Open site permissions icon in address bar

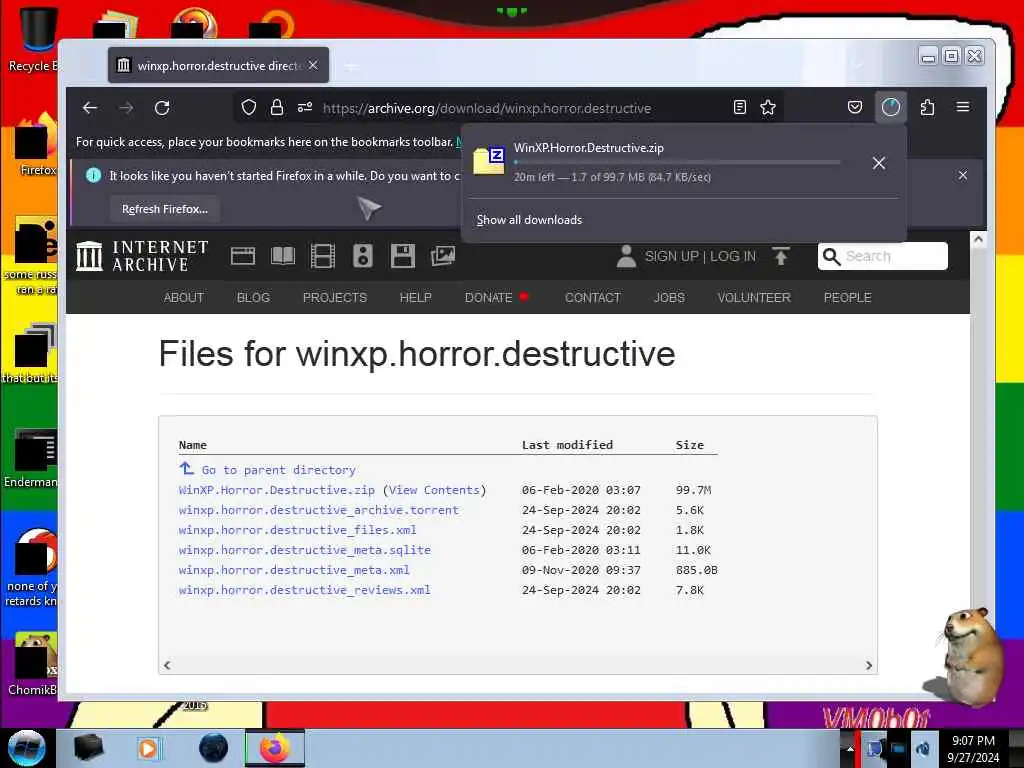coord(305,108)
